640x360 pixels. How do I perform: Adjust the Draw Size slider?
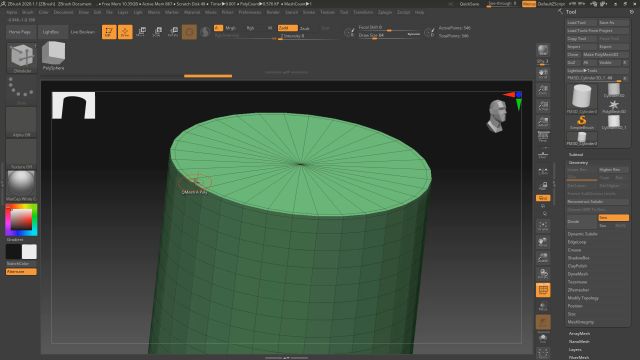tap(388, 36)
